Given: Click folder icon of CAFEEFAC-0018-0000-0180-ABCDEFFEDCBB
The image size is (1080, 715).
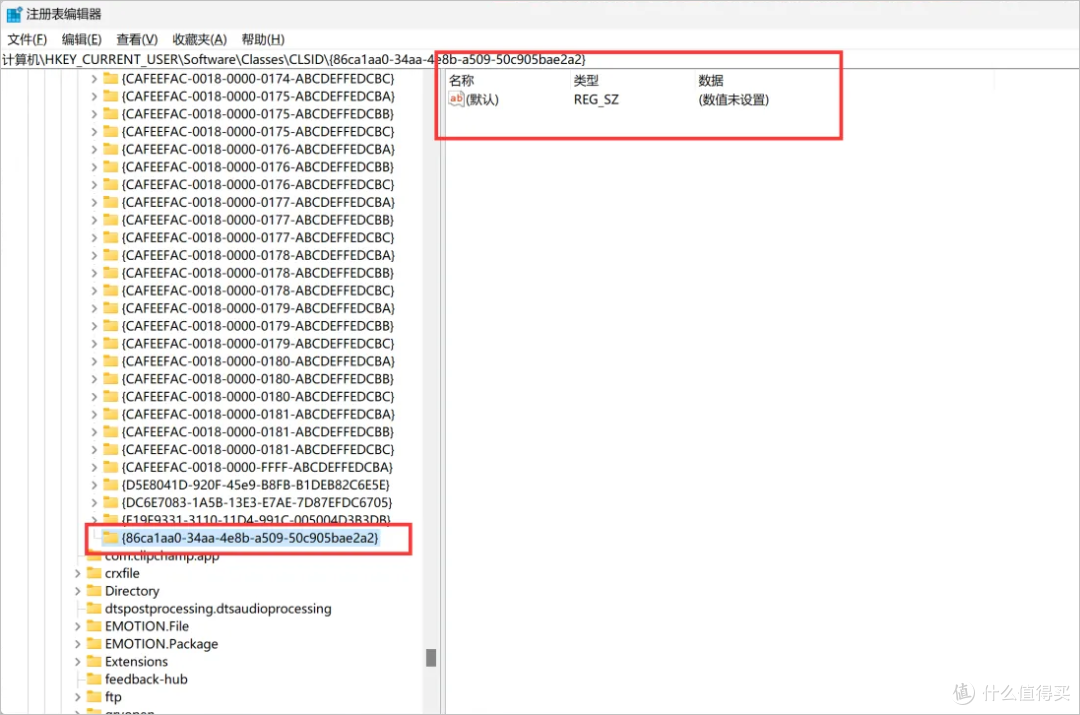Looking at the screenshot, I should pos(110,379).
